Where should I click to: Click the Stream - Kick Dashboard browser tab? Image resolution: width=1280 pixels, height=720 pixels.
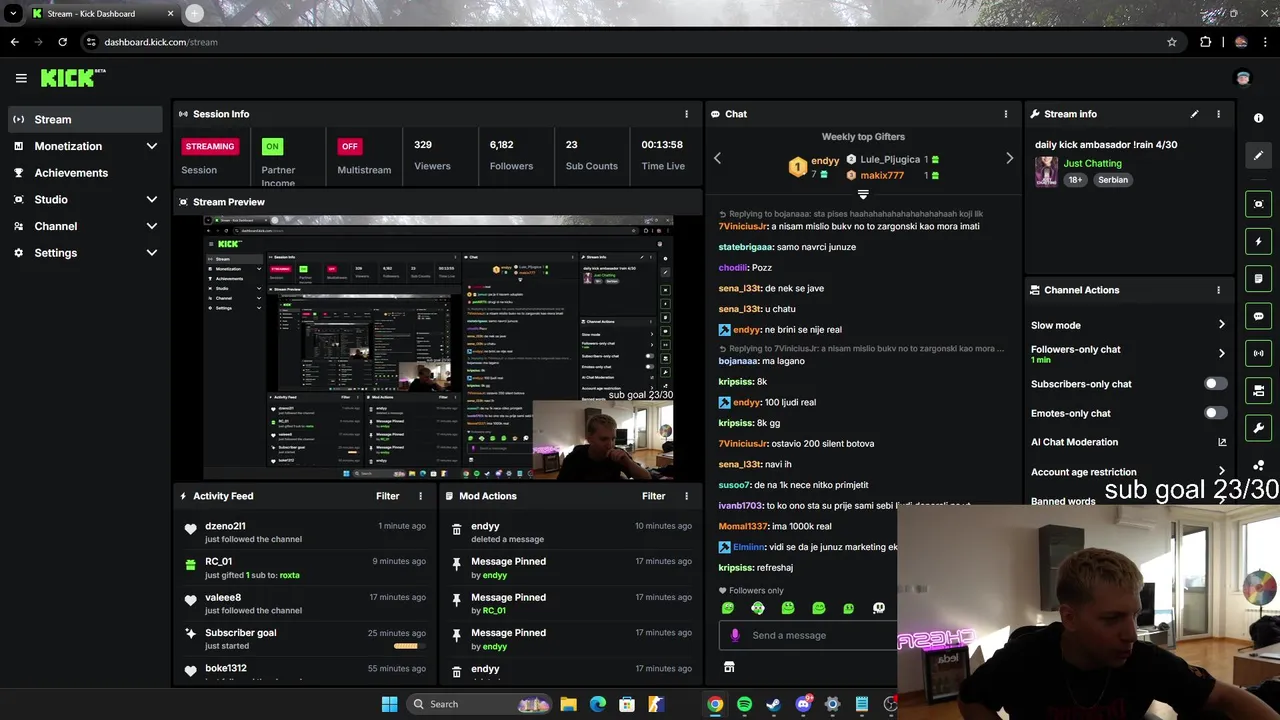[102, 14]
